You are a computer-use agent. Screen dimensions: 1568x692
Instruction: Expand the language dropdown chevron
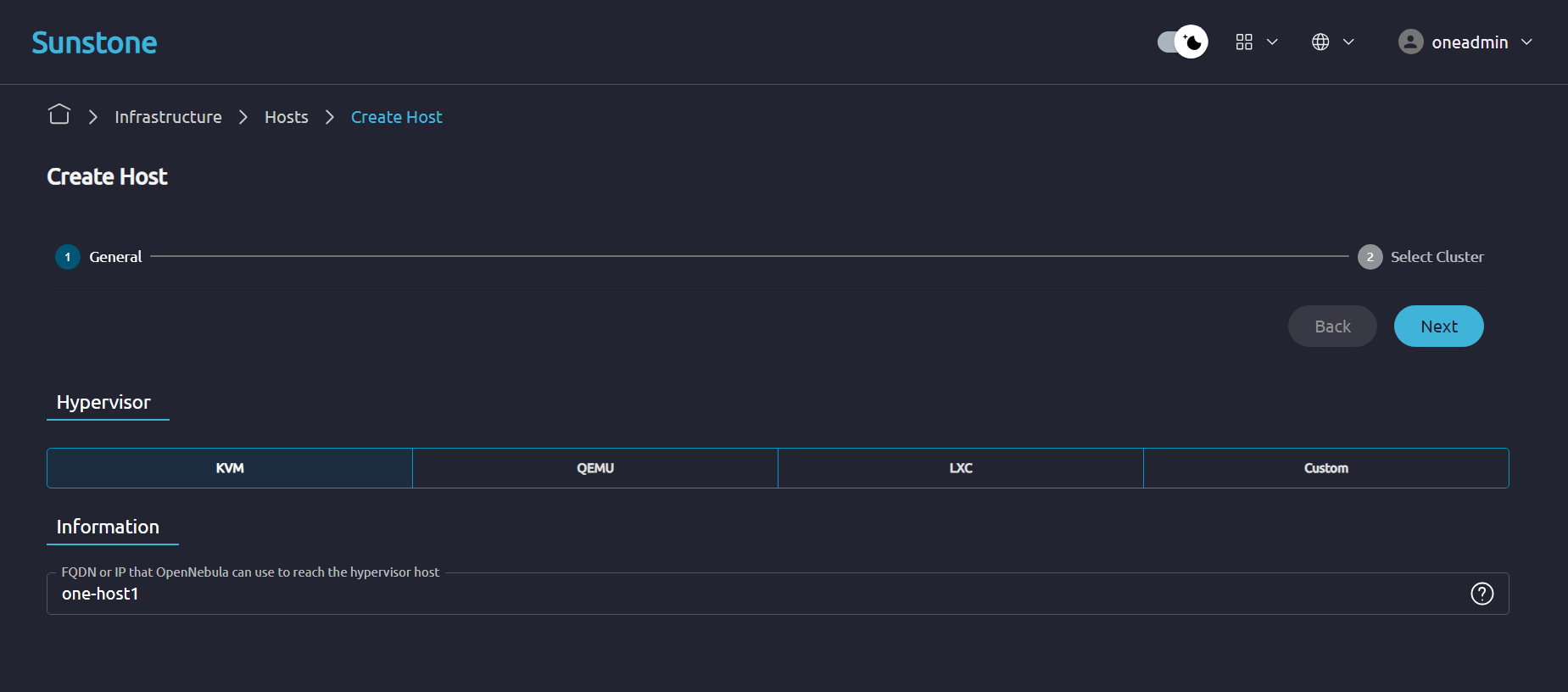tap(1348, 42)
